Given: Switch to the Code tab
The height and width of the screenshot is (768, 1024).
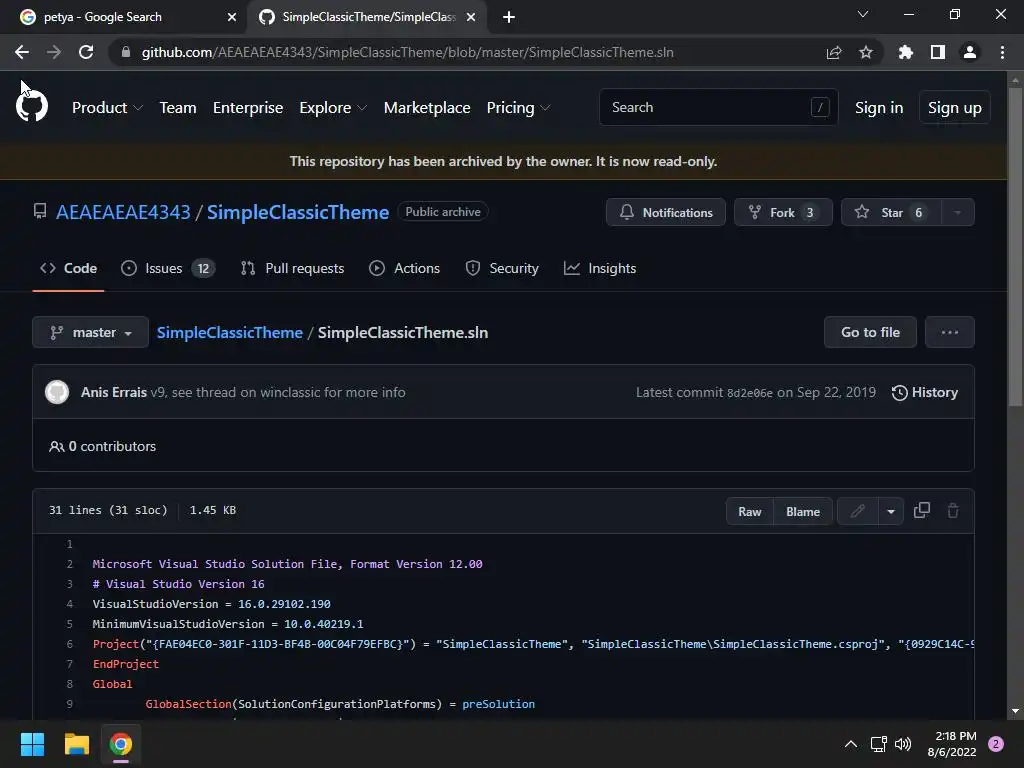Looking at the screenshot, I should [69, 268].
